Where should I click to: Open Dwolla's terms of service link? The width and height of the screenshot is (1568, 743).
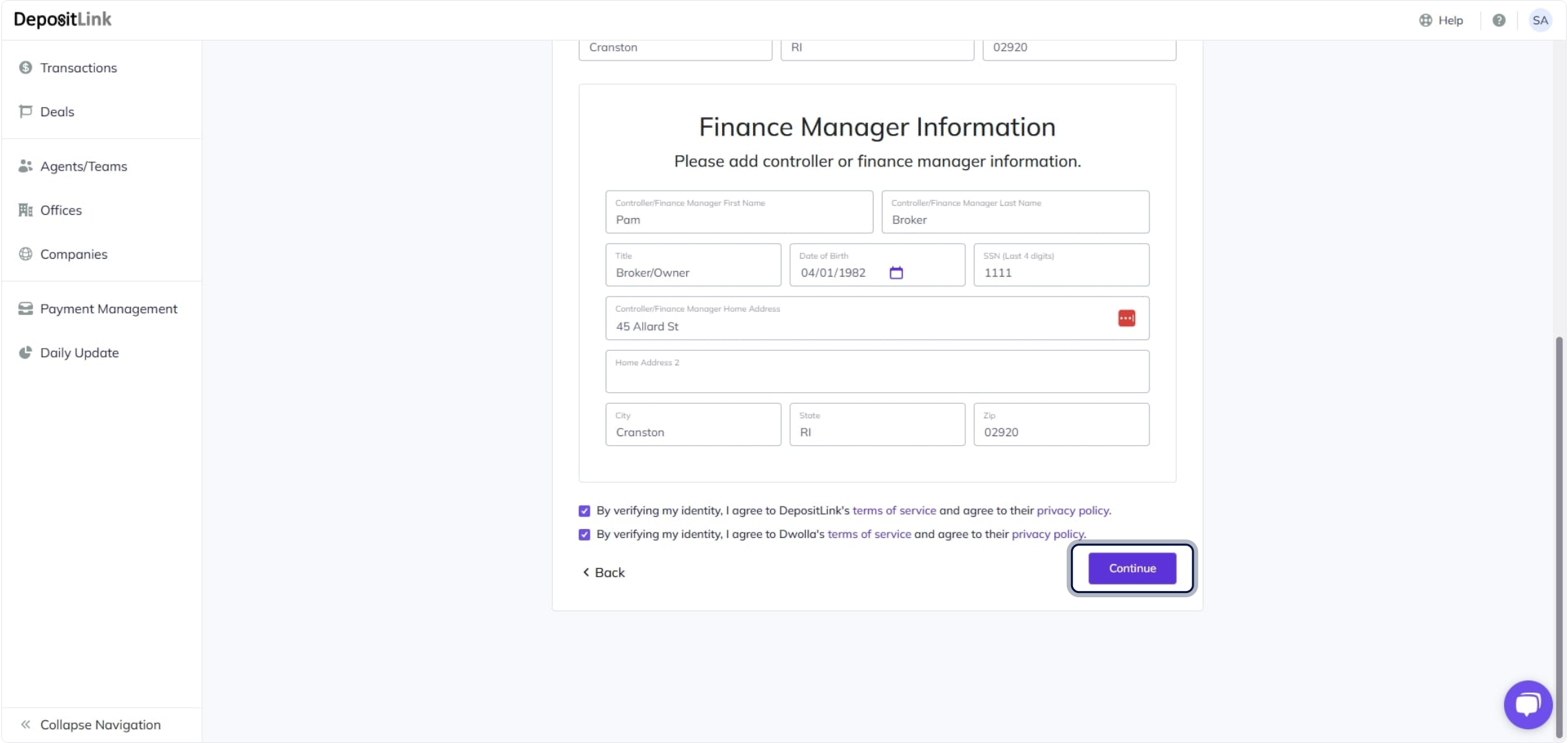click(869, 535)
